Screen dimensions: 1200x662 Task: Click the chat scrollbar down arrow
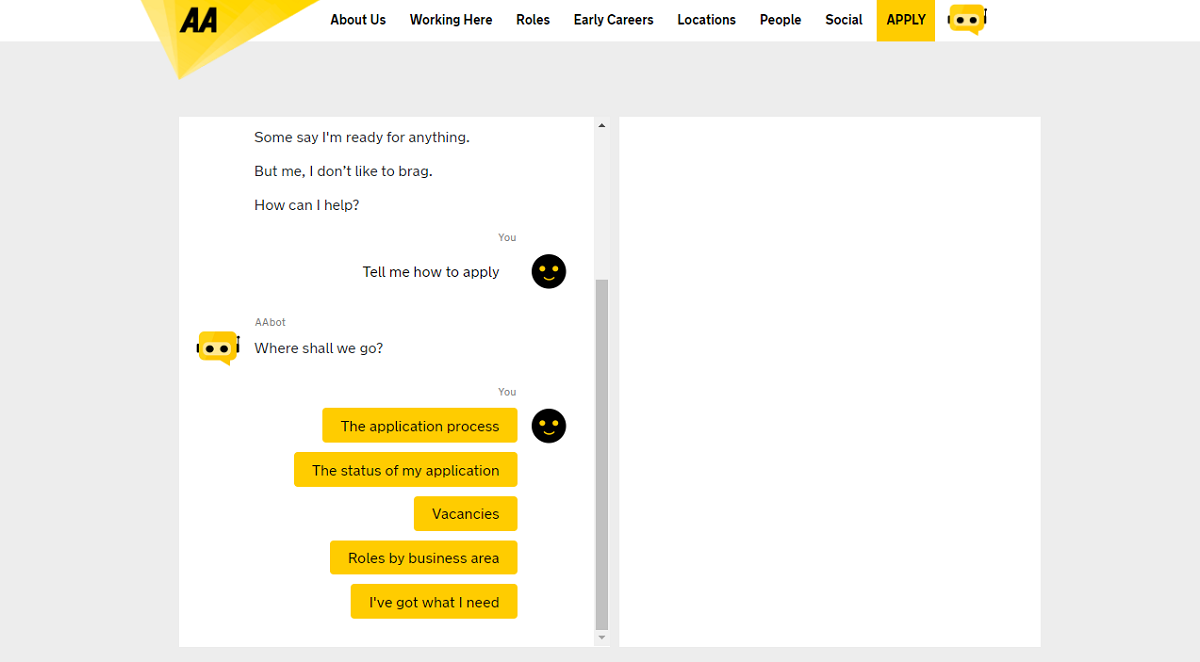pyautogui.click(x=601, y=637)
